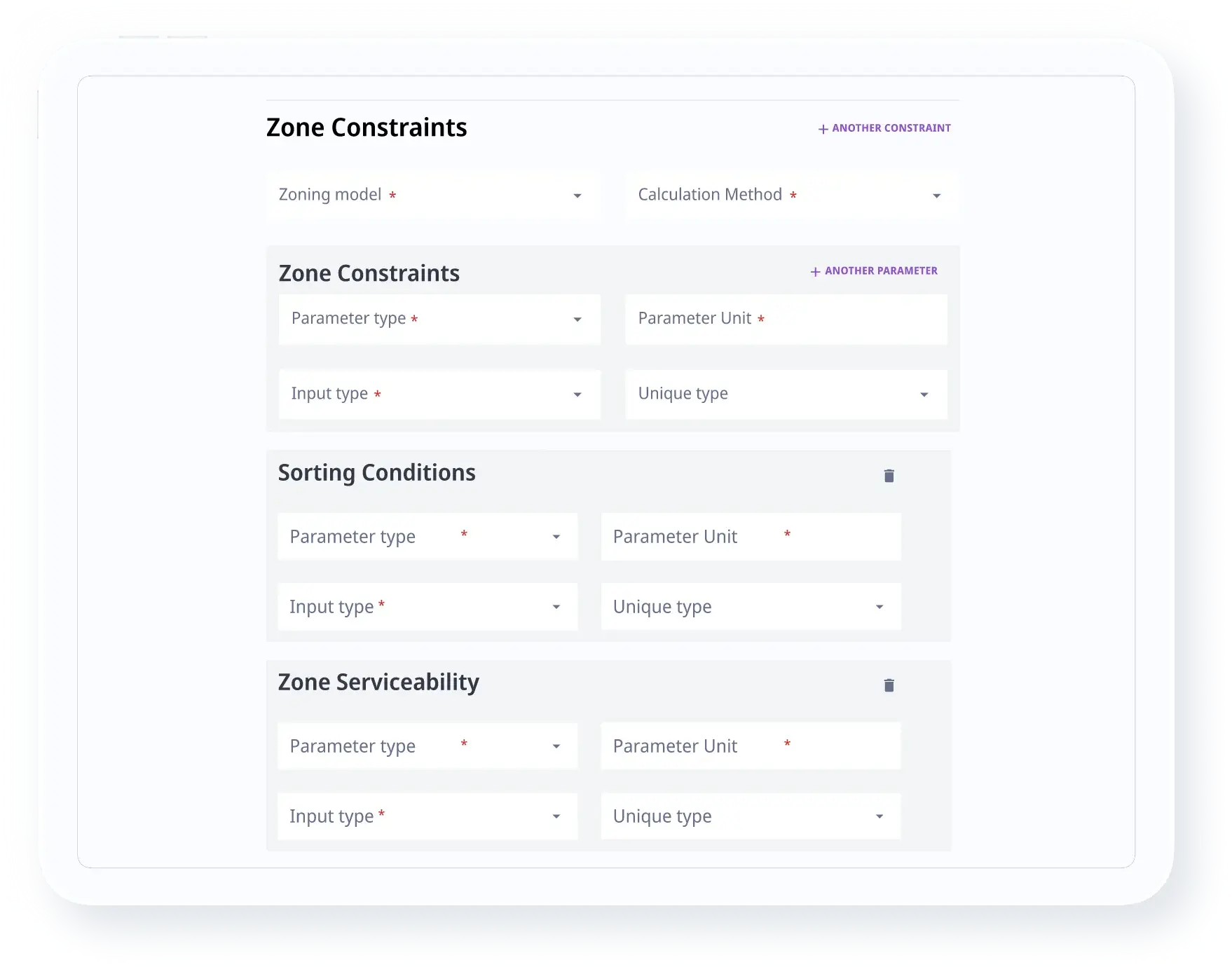Expand Input type under Zone Serviceability

coord(427,816)
